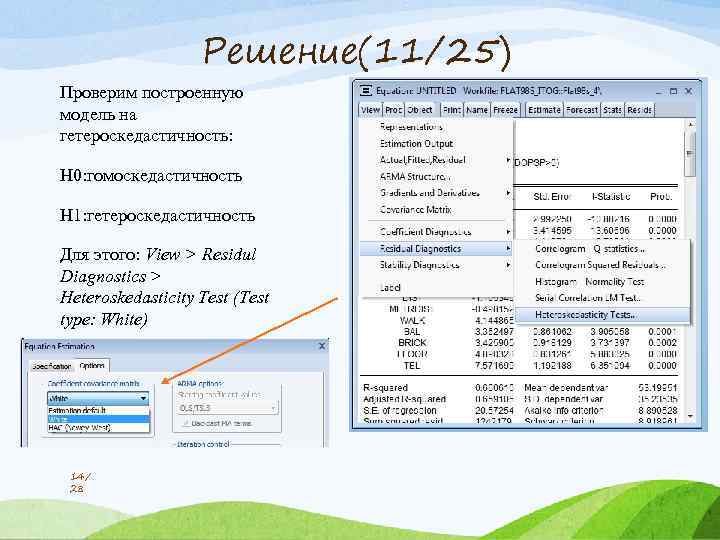
Task: Click the BRICK variable row label
Action: (x=412, y=343)
